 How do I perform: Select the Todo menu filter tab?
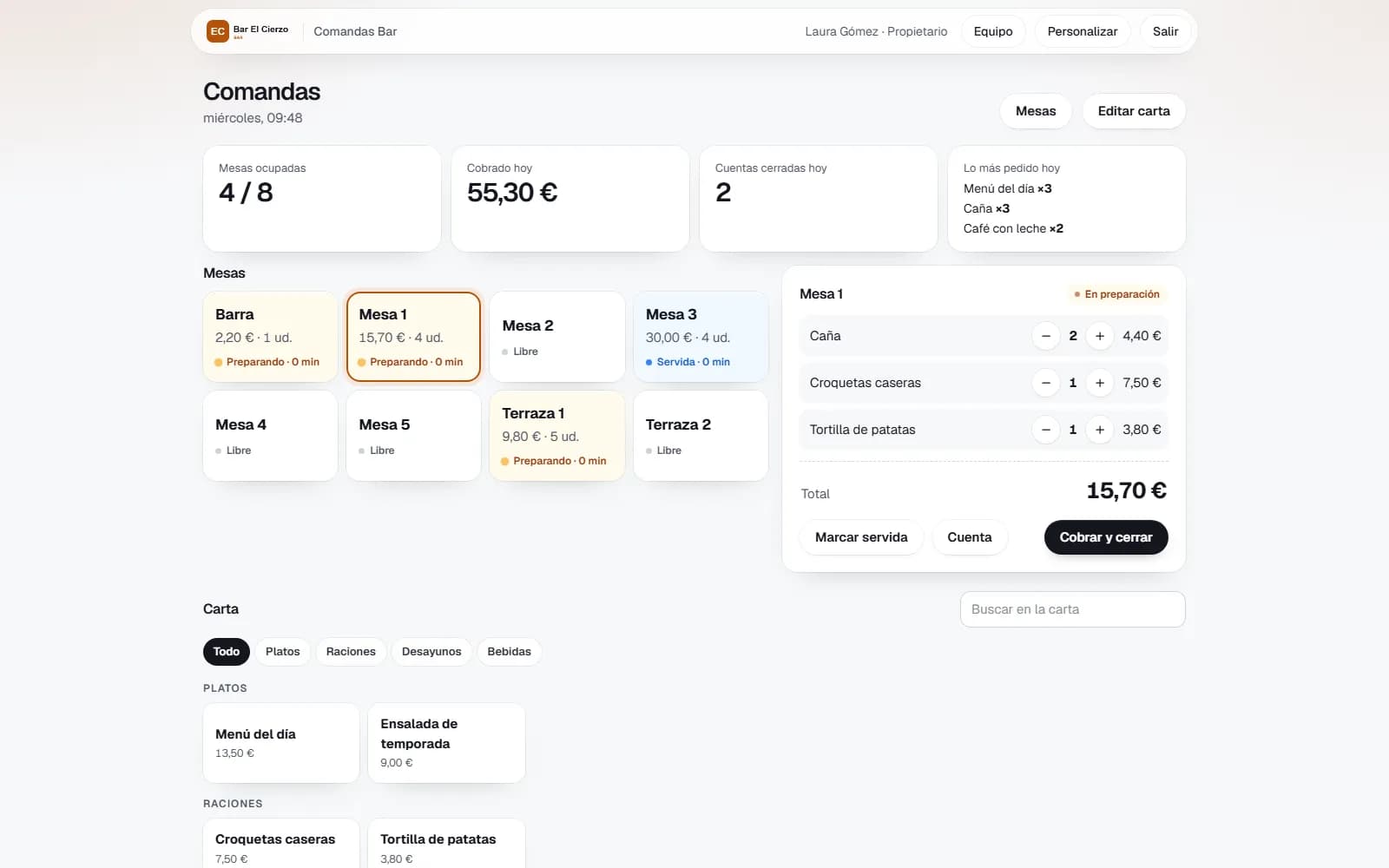tap(227, 652)
